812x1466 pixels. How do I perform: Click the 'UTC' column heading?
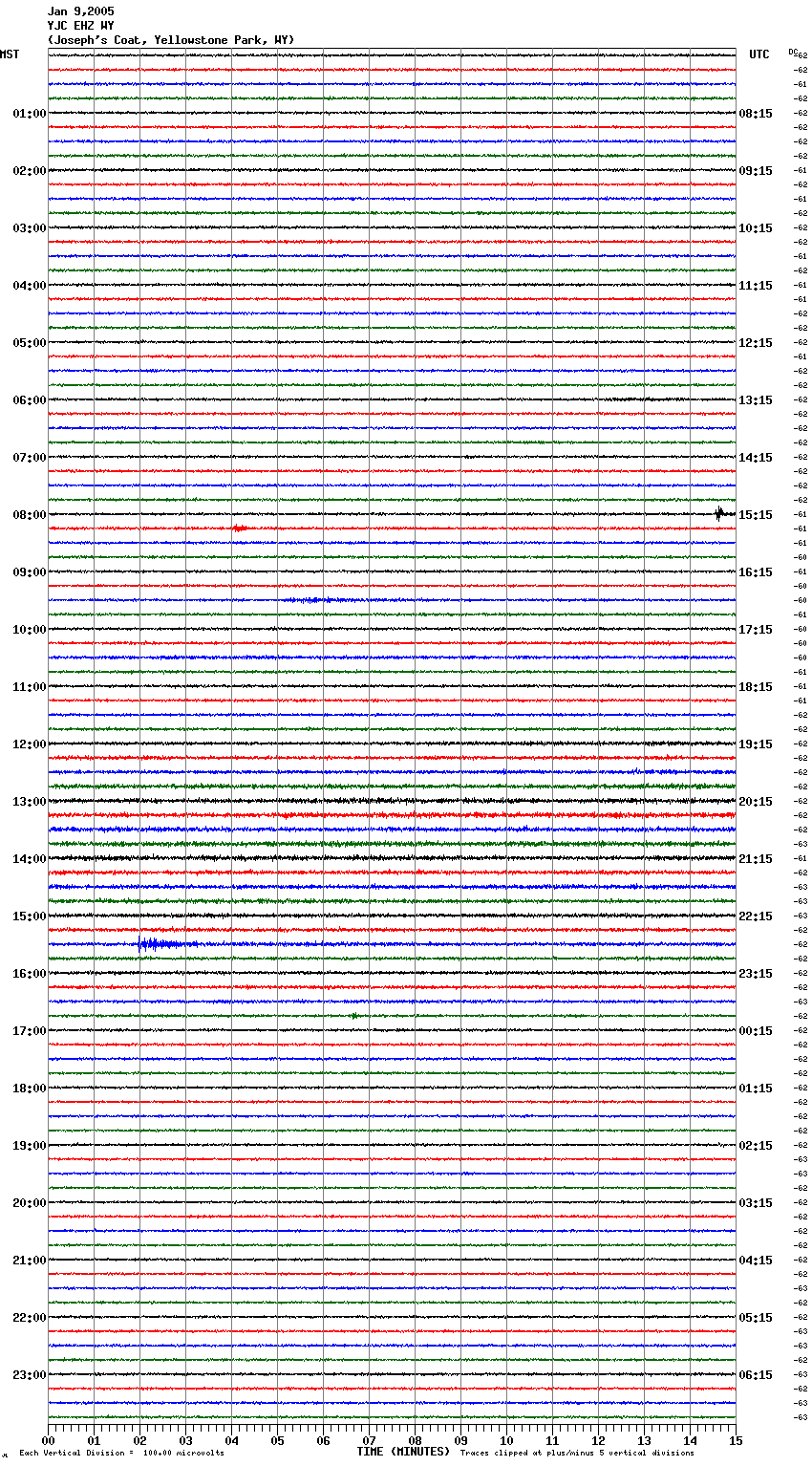759,54
